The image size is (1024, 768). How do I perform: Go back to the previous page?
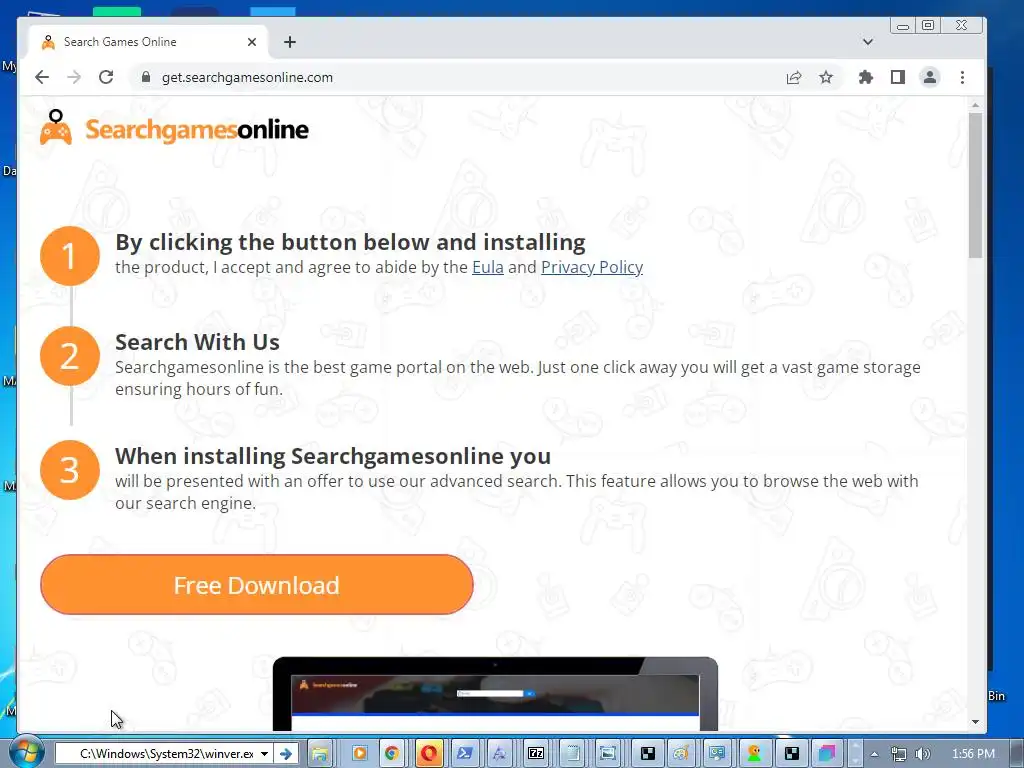point(42,77)
